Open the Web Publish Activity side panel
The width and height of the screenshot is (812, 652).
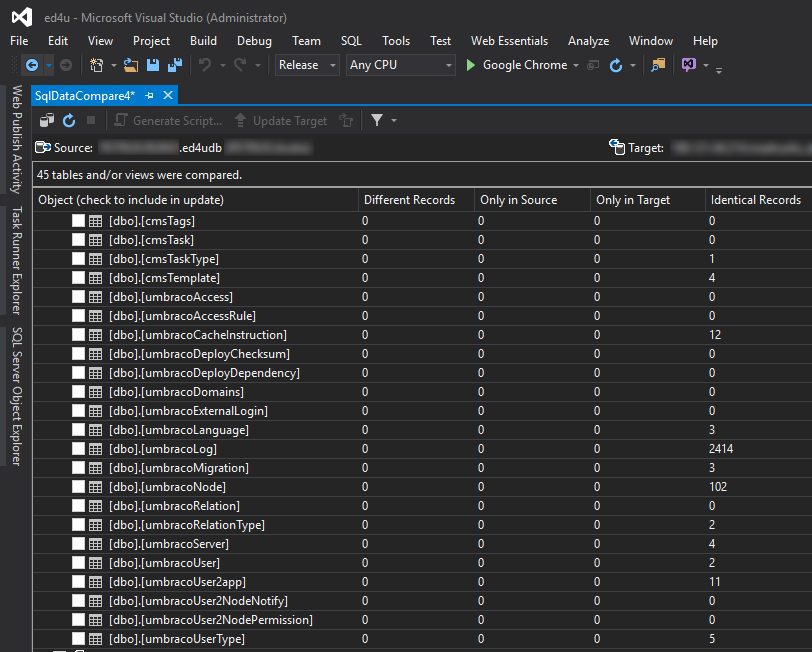coord(17,140)
